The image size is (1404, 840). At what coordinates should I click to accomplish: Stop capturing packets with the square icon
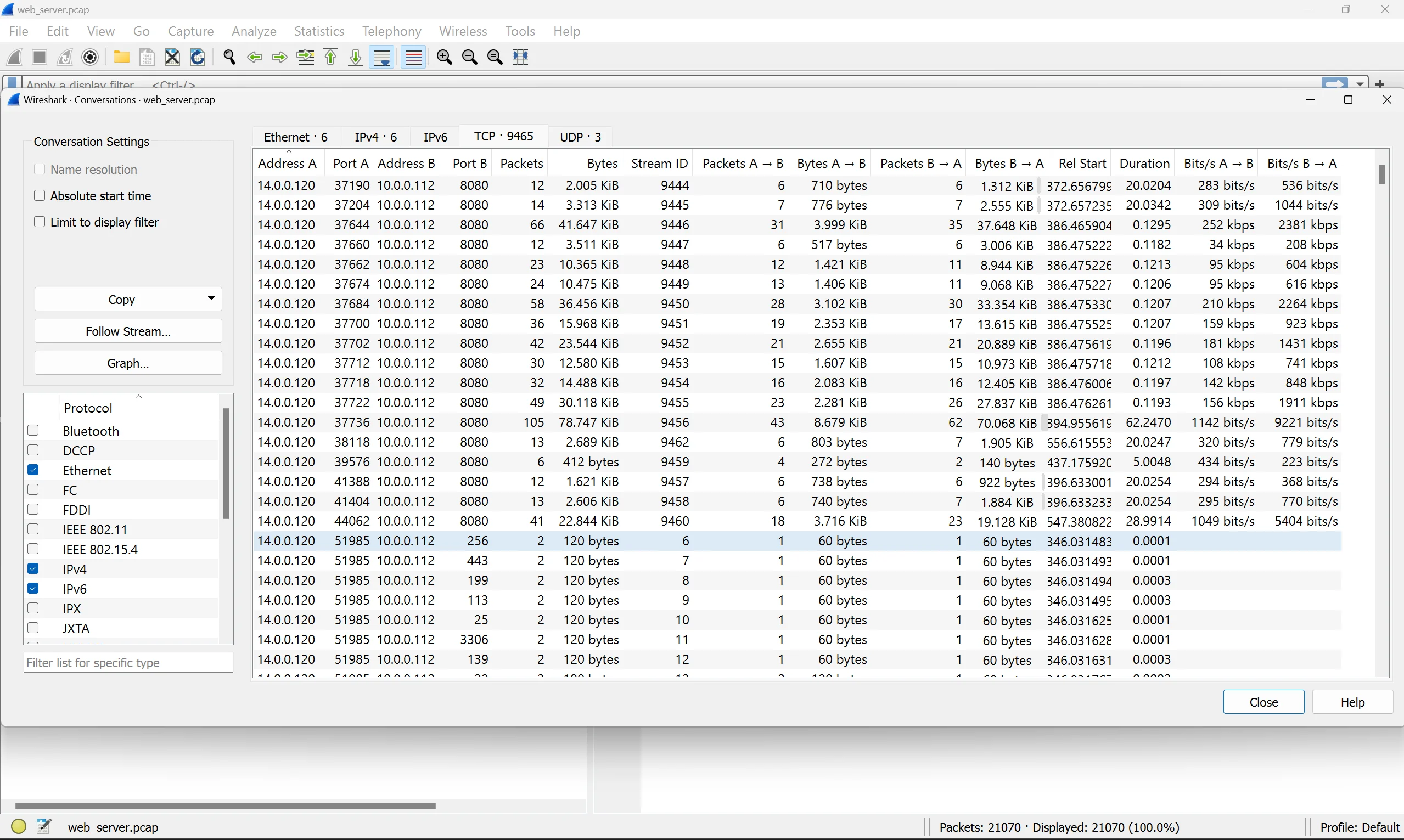[40, 57]
